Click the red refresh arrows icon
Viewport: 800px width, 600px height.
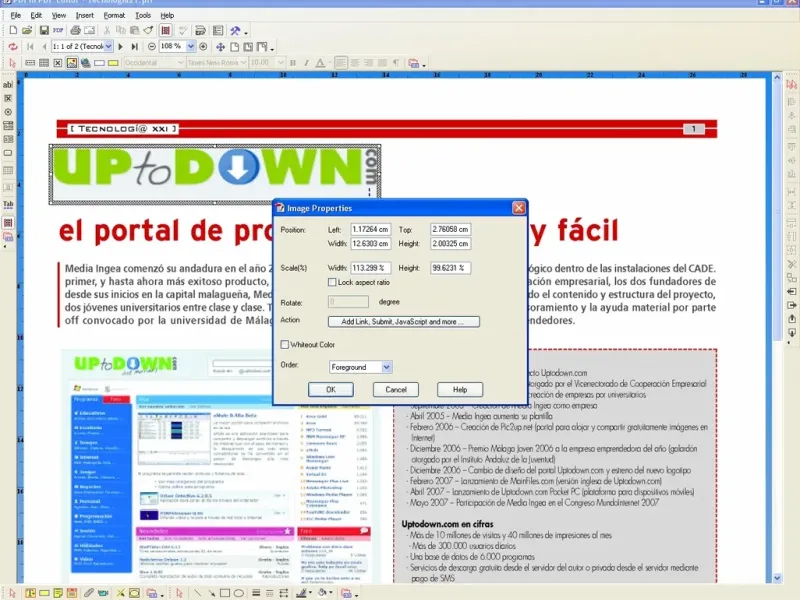point(13,46)
